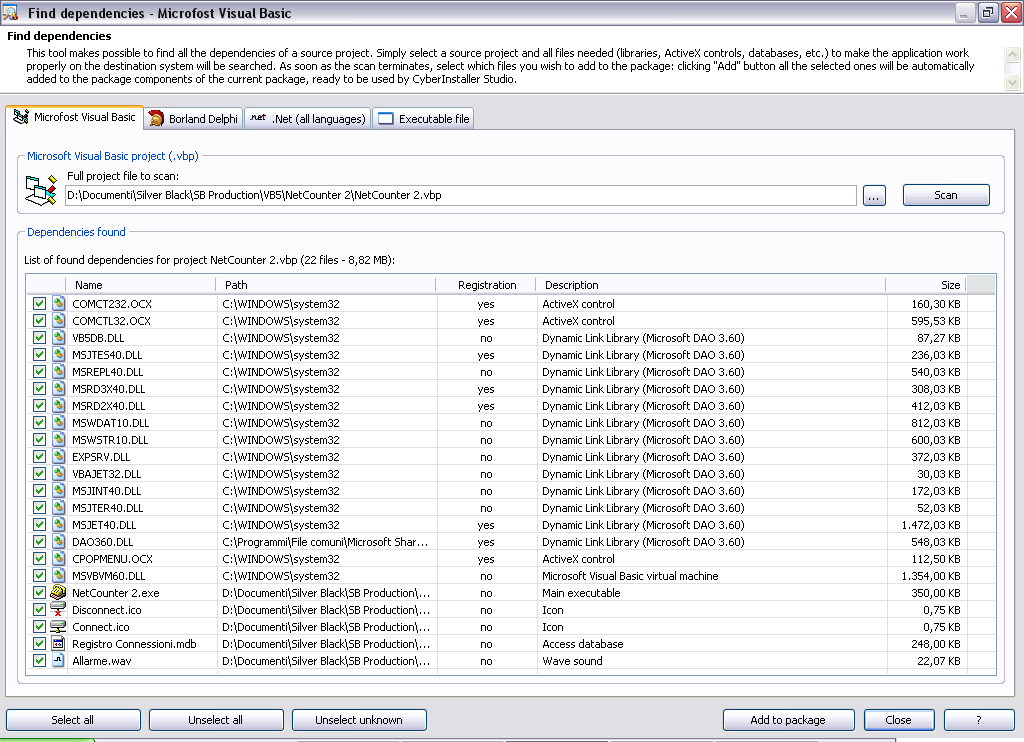Switch to the Microfost Visual Basic tab
Viewport: 1024px width, 742px height.
(75, 117)
